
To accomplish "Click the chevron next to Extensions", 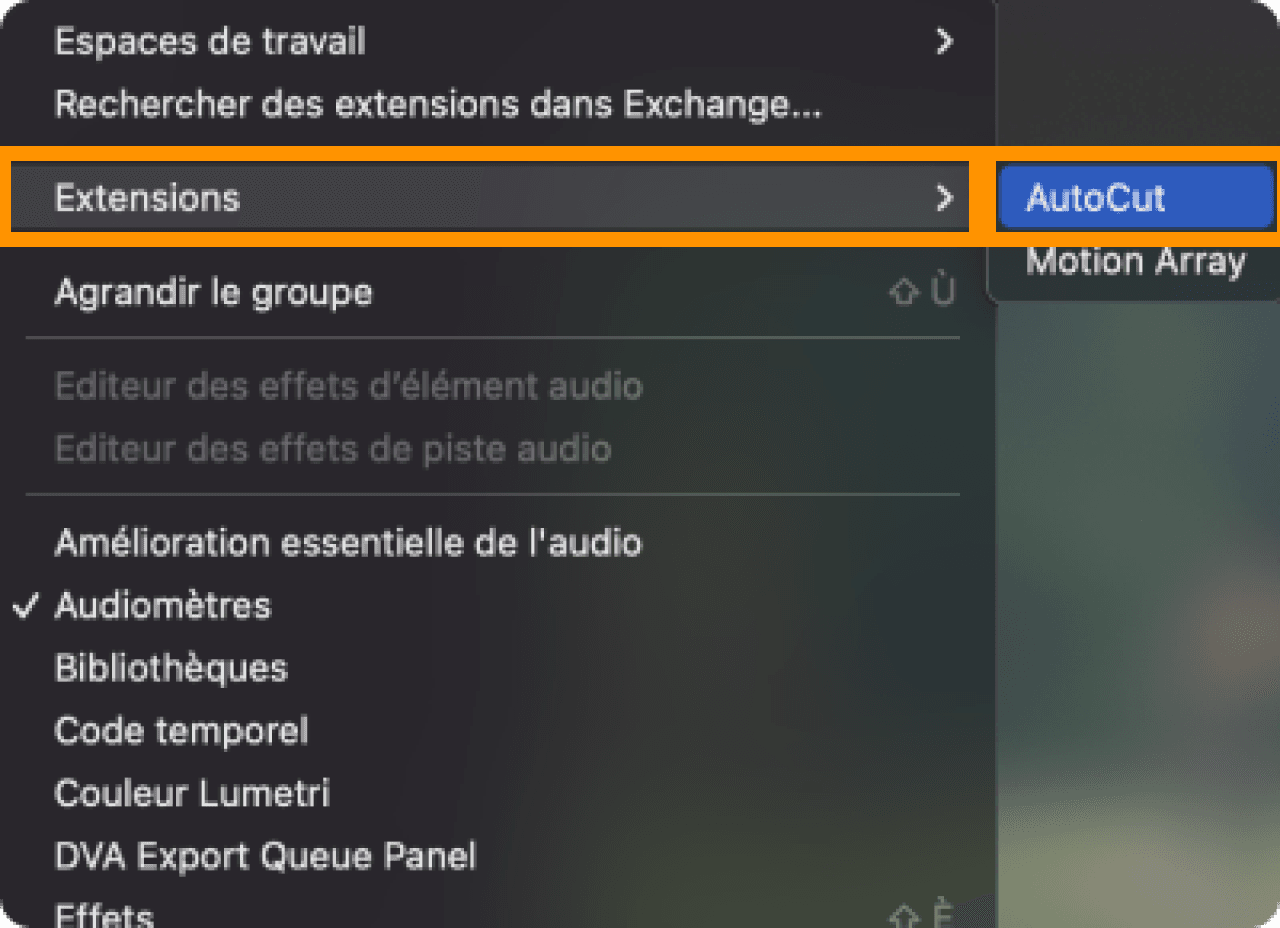I will [945, 198].
